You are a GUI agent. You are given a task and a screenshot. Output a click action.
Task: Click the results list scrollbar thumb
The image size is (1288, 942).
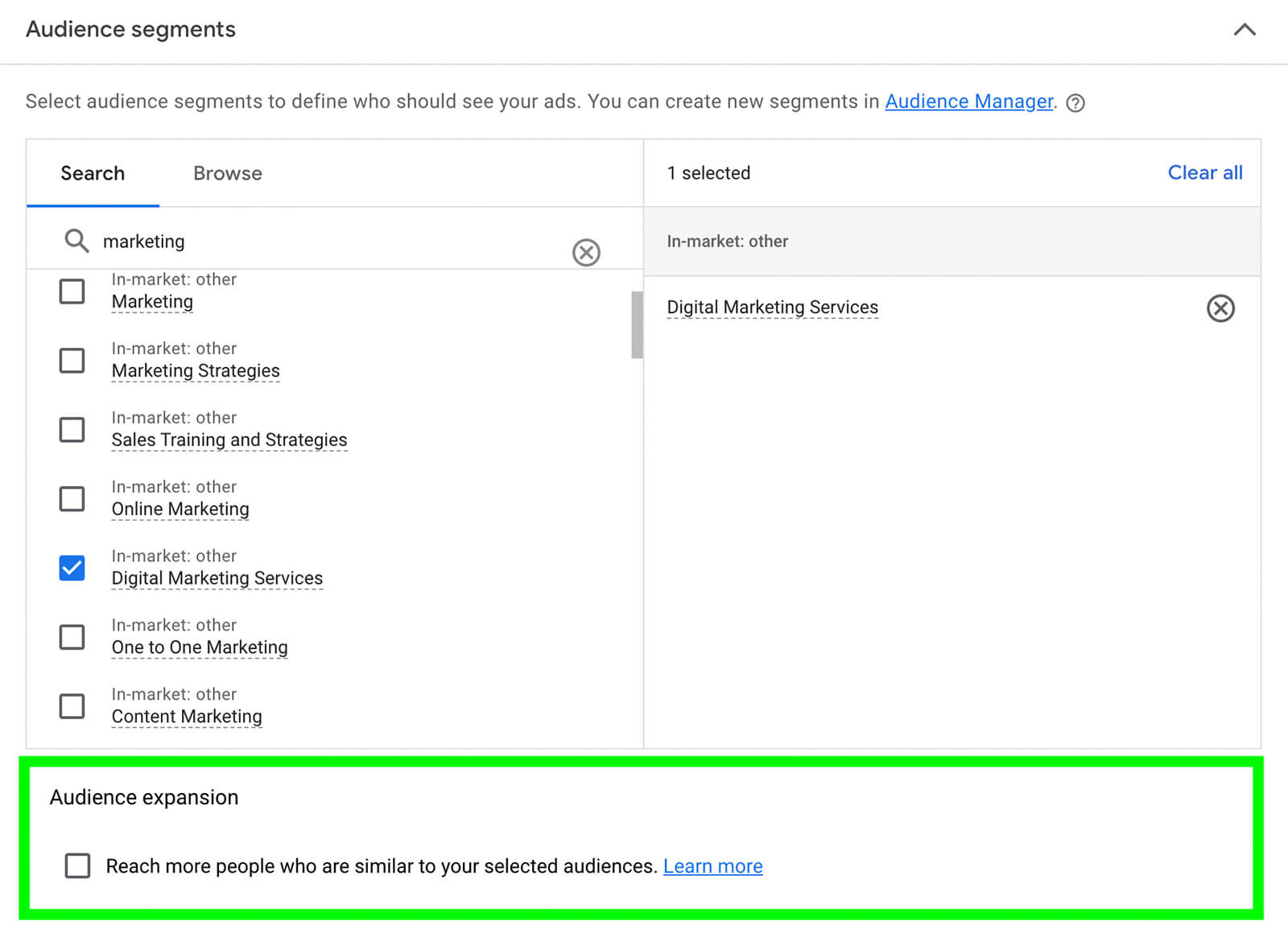tap(637, 324)
